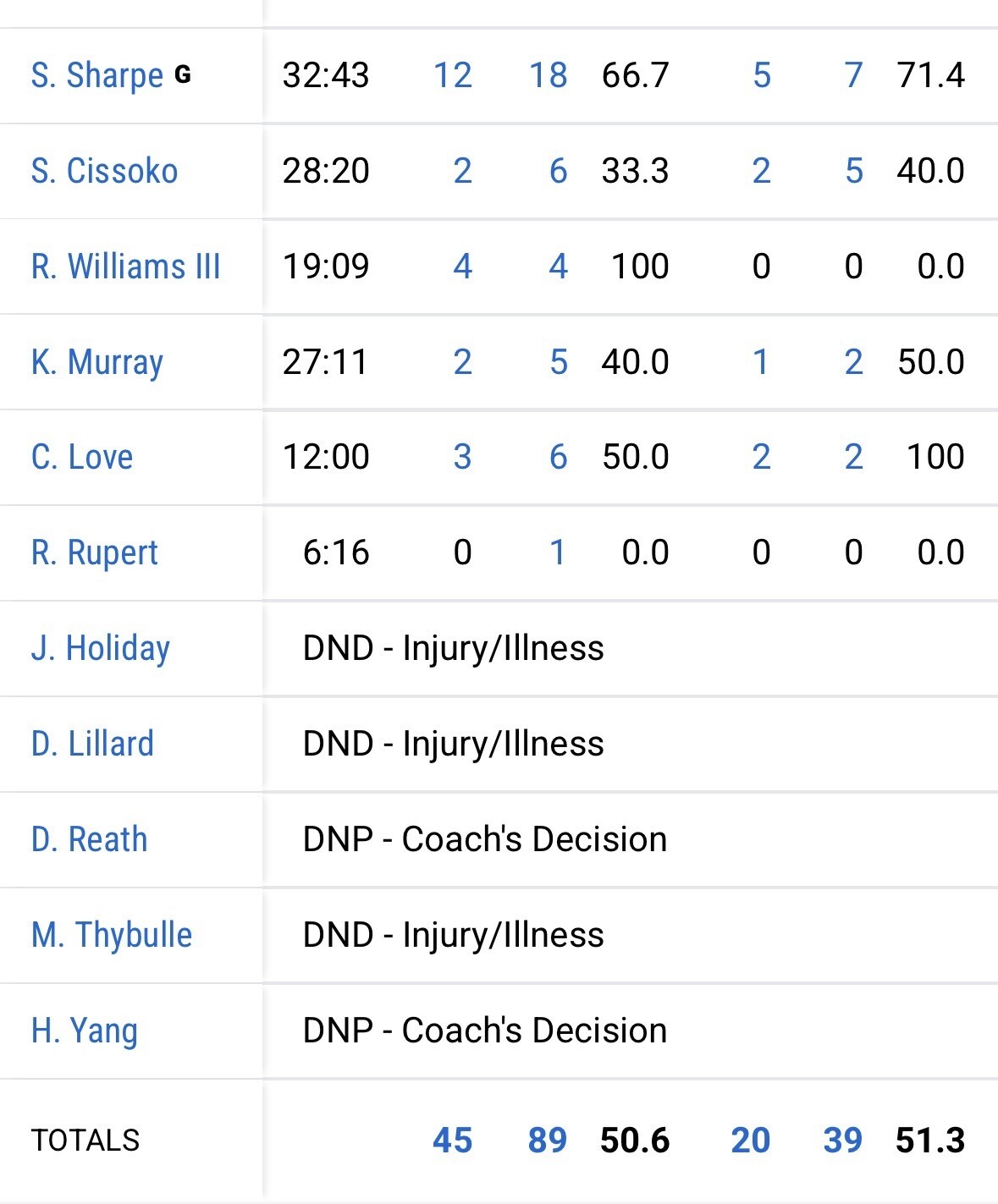Open M. Thybulle player profile

[x=111, y=936]
